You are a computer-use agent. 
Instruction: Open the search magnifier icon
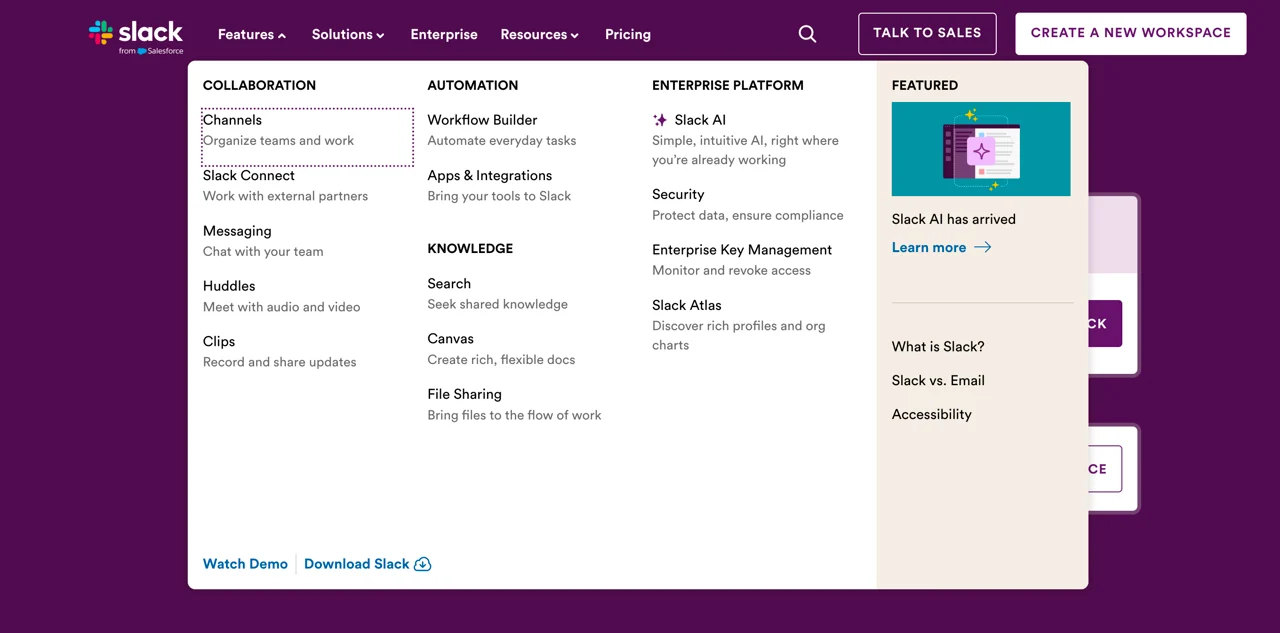point(807,34)
